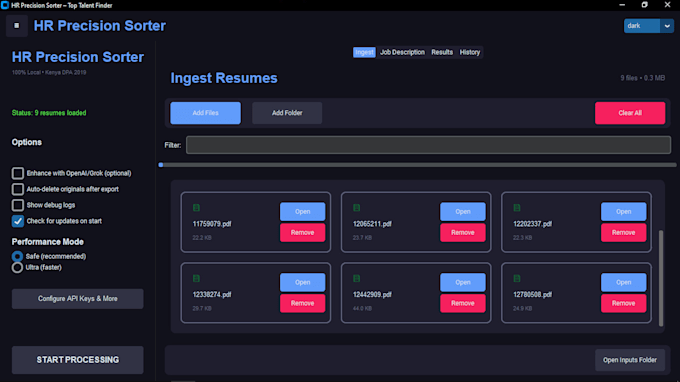
Task: Remove 12065211.pdf from the list
Action: pyautogui.click(x=463, y=233)
